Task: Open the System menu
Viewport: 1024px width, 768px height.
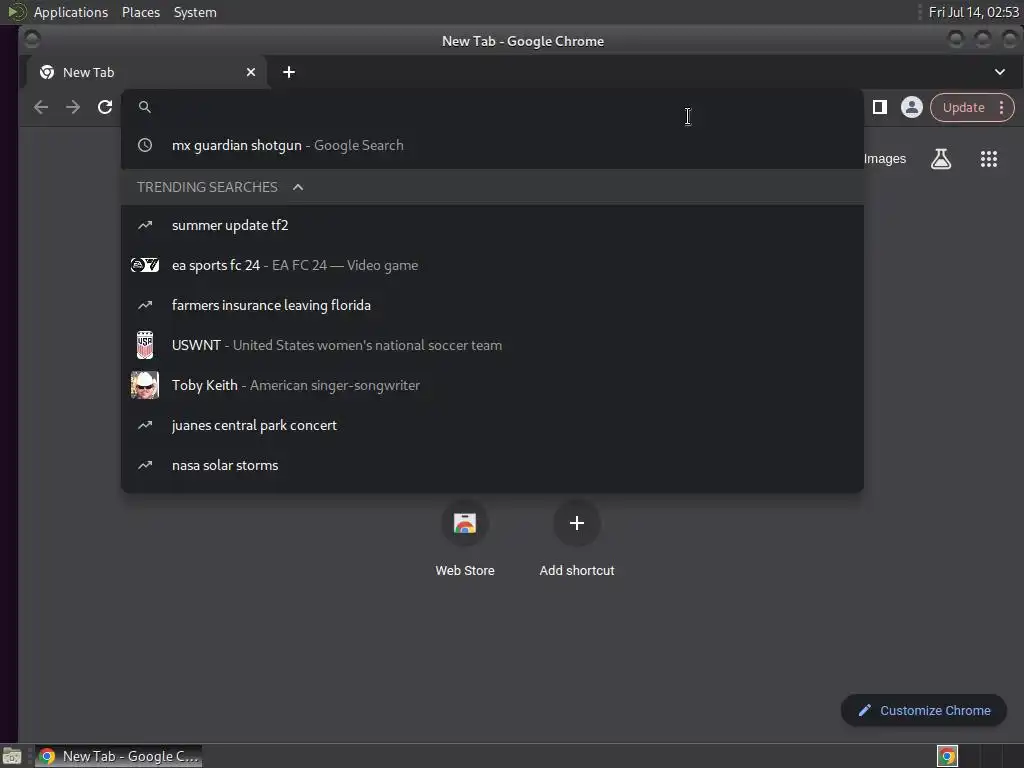Action: pyautogui.click(x=195, y=12)
